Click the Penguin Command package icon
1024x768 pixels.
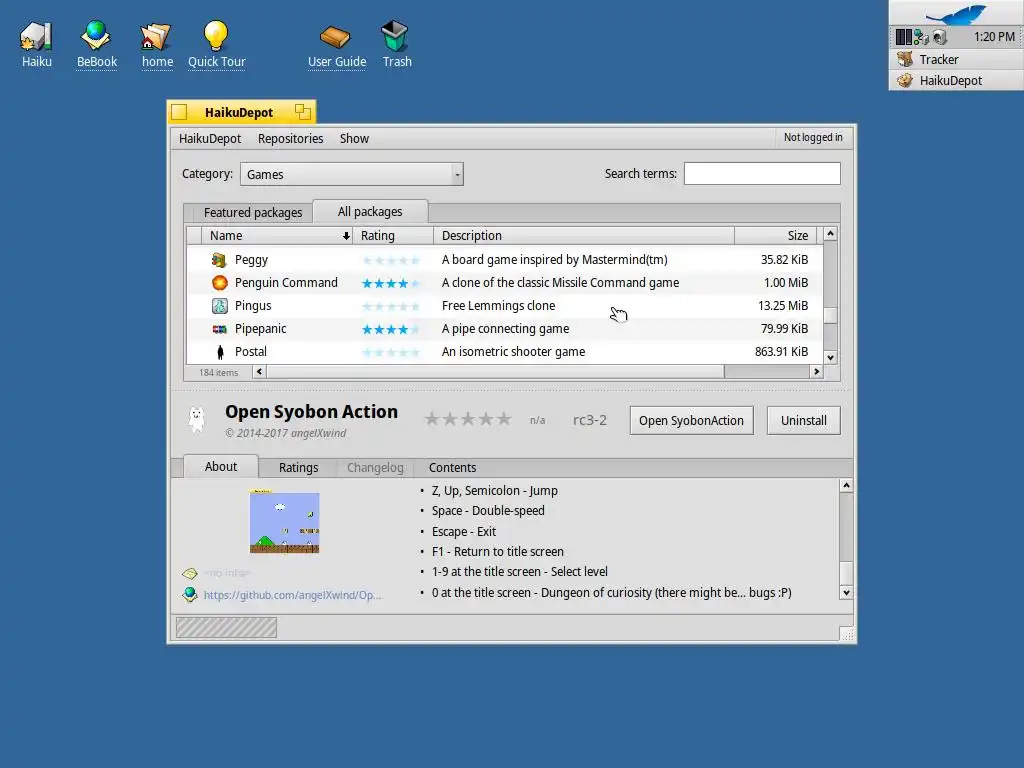[219, 283]
